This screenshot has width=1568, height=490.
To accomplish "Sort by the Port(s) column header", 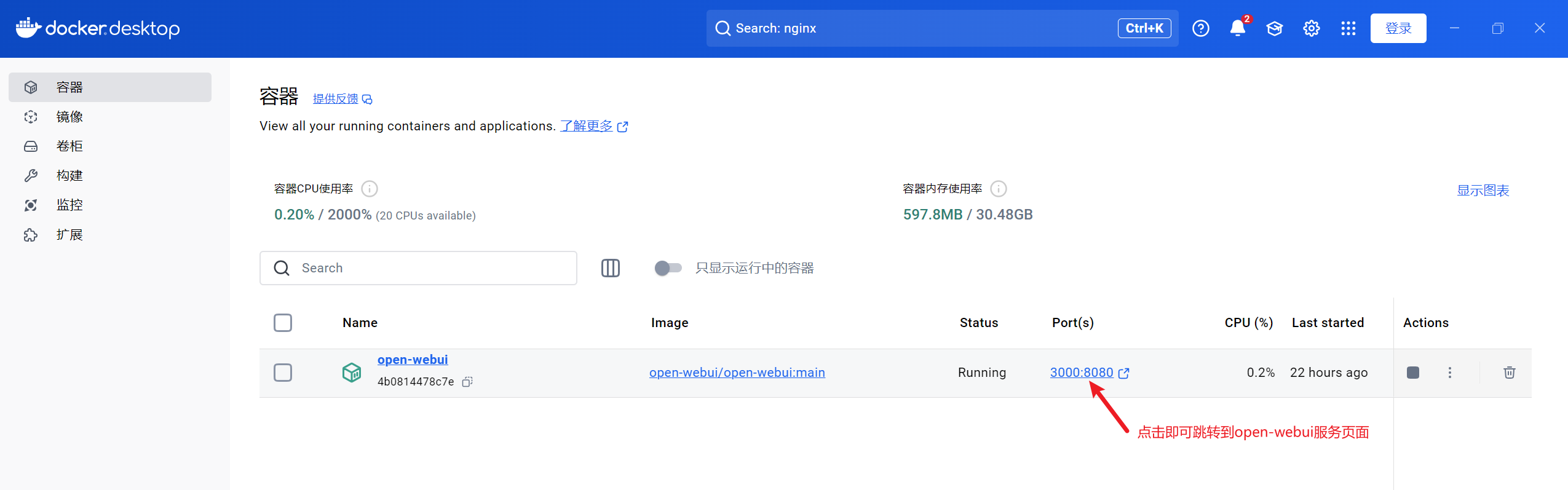I will [x=1073, y=323].
